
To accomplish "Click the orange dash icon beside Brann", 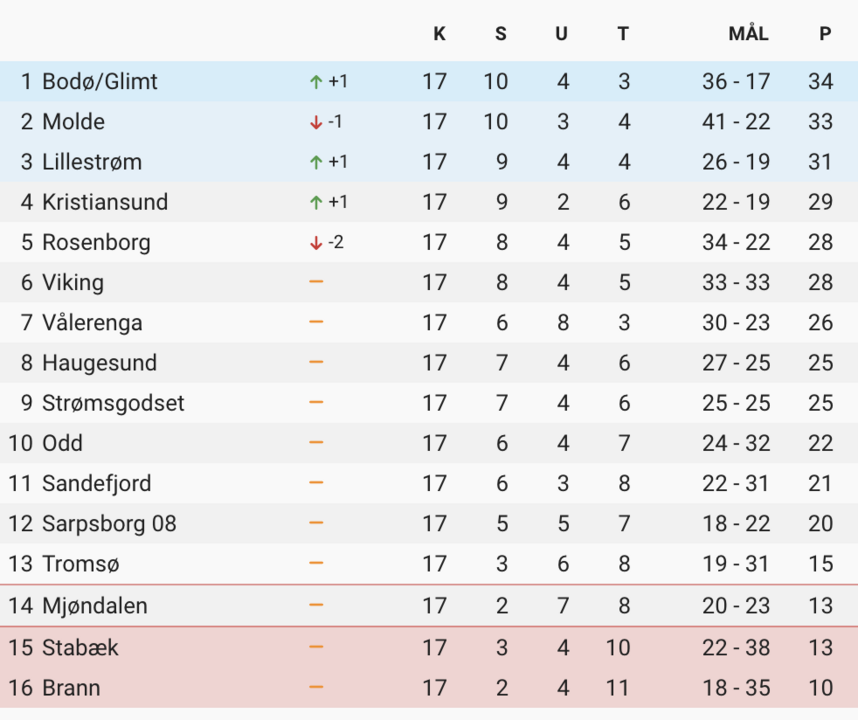I will [316, 687].
